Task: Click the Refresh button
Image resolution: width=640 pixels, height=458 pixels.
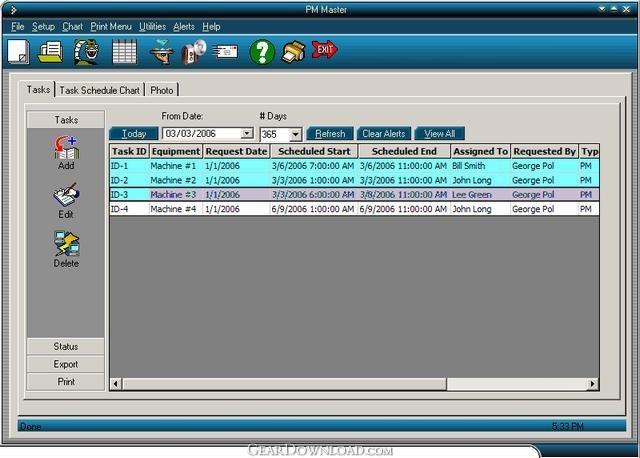Action: coord(330,133)
